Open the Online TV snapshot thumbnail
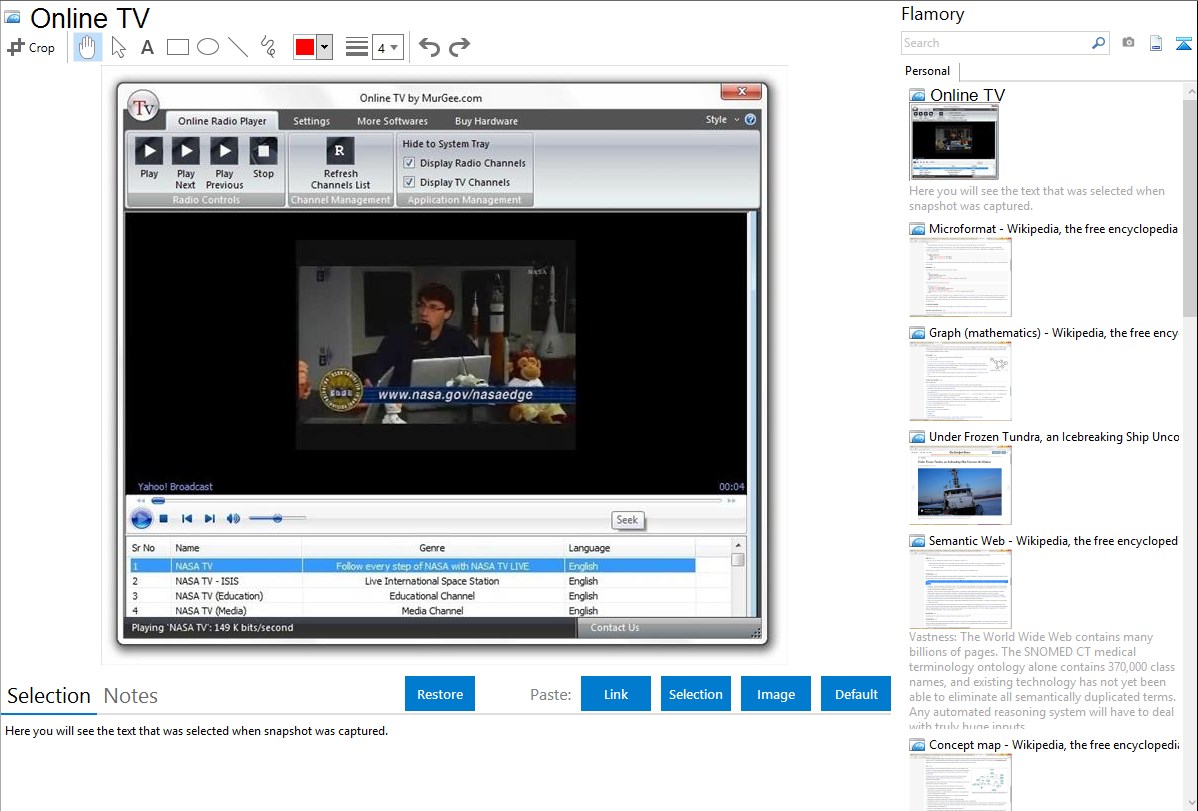This screenshot has width=1198, height=811. pyautogui.click(x=954, y=142)
